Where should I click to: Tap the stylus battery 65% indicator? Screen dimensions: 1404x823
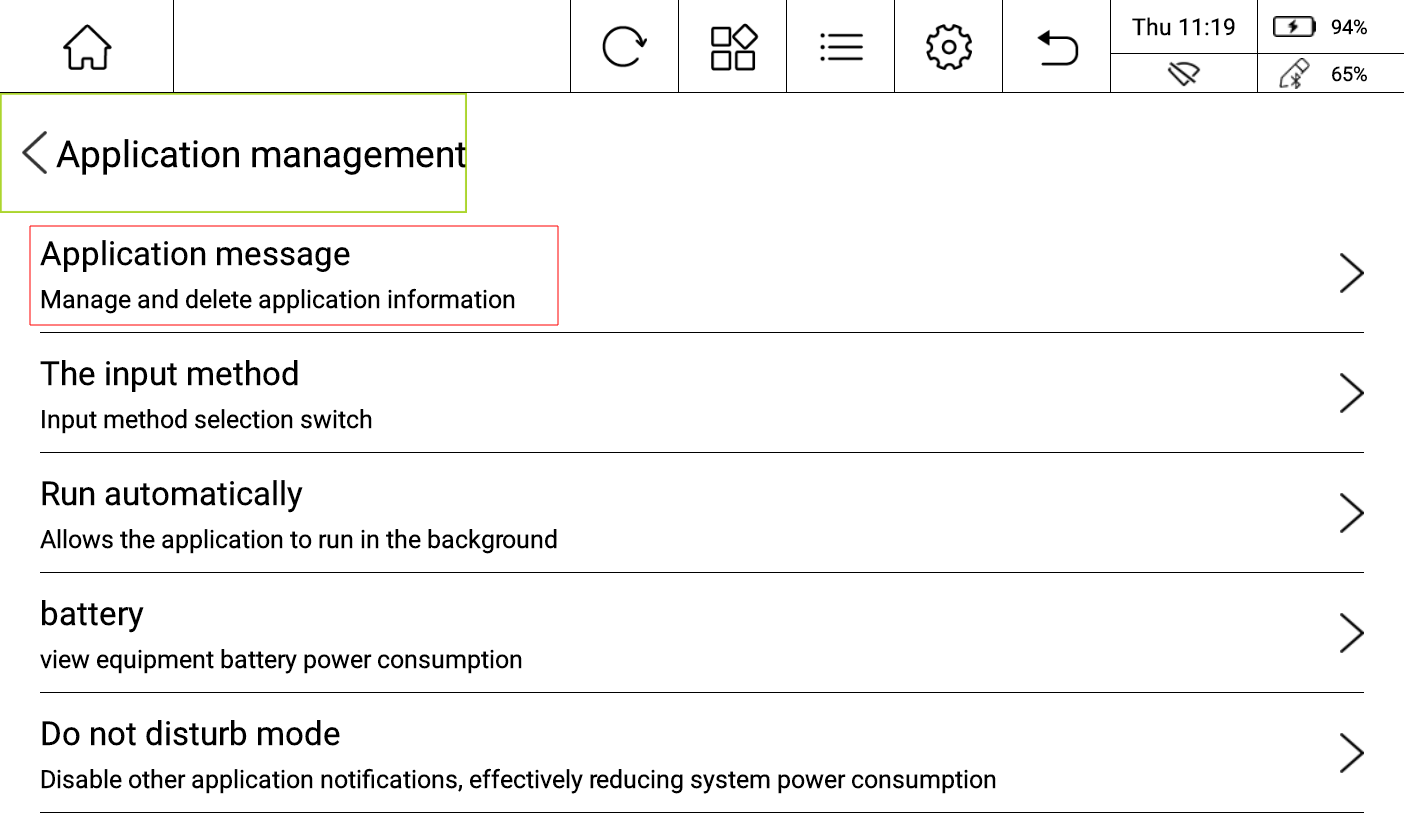pyautogui.click(x=1330, y=74)
